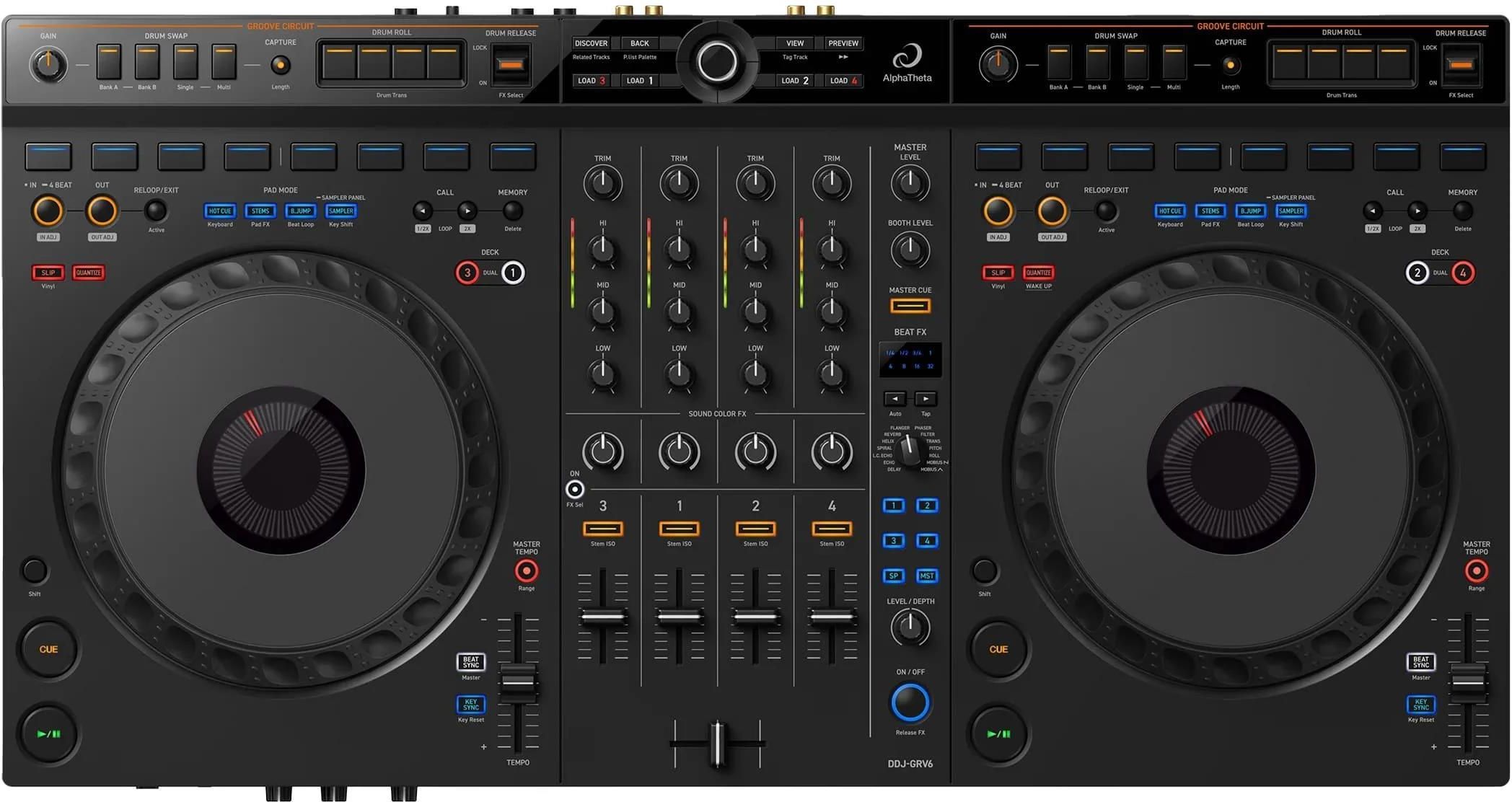The width and height of the screenshot is (1512, 802).
Task: Click left Groove Circuit CAPTURE button
Action: [x=281, y=65]
